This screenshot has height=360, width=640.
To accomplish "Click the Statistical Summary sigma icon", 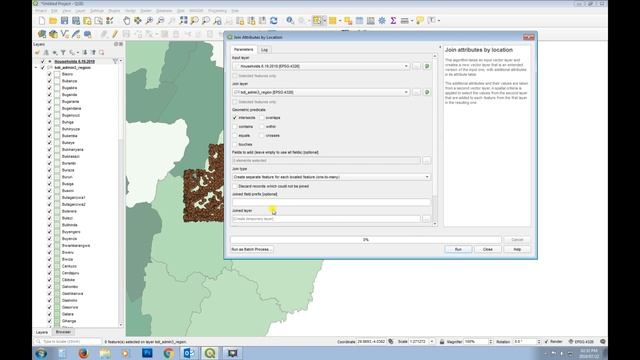I will click(x=393, y=20).
